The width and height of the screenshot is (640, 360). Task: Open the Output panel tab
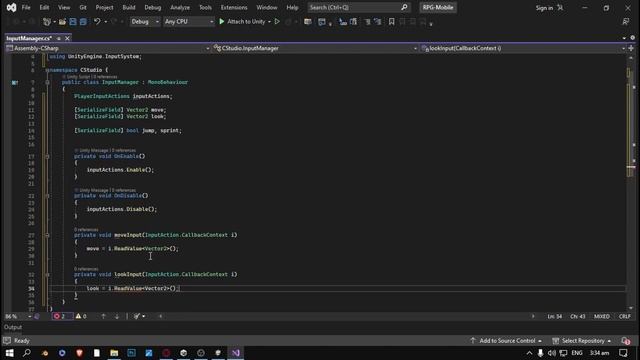13,327
